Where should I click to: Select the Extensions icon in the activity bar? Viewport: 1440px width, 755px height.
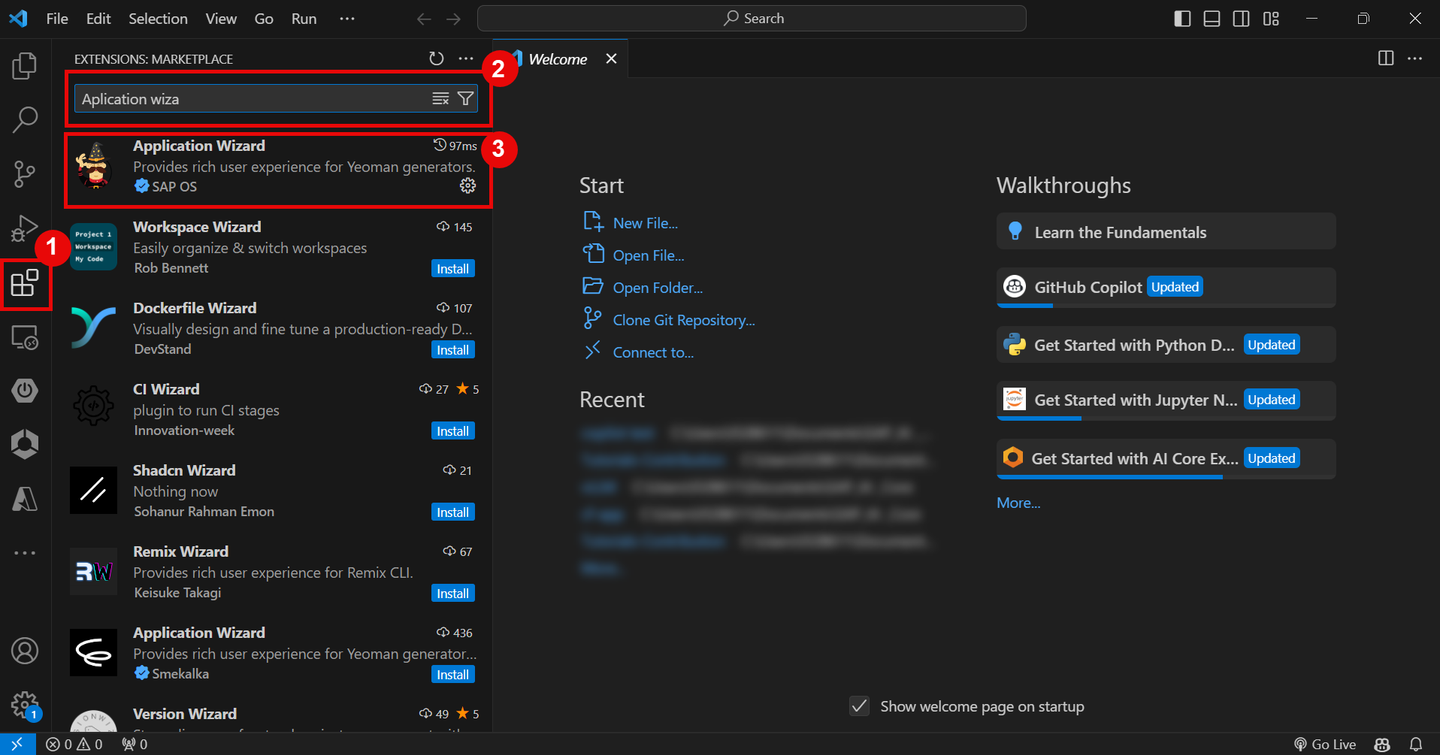[25, 284]
